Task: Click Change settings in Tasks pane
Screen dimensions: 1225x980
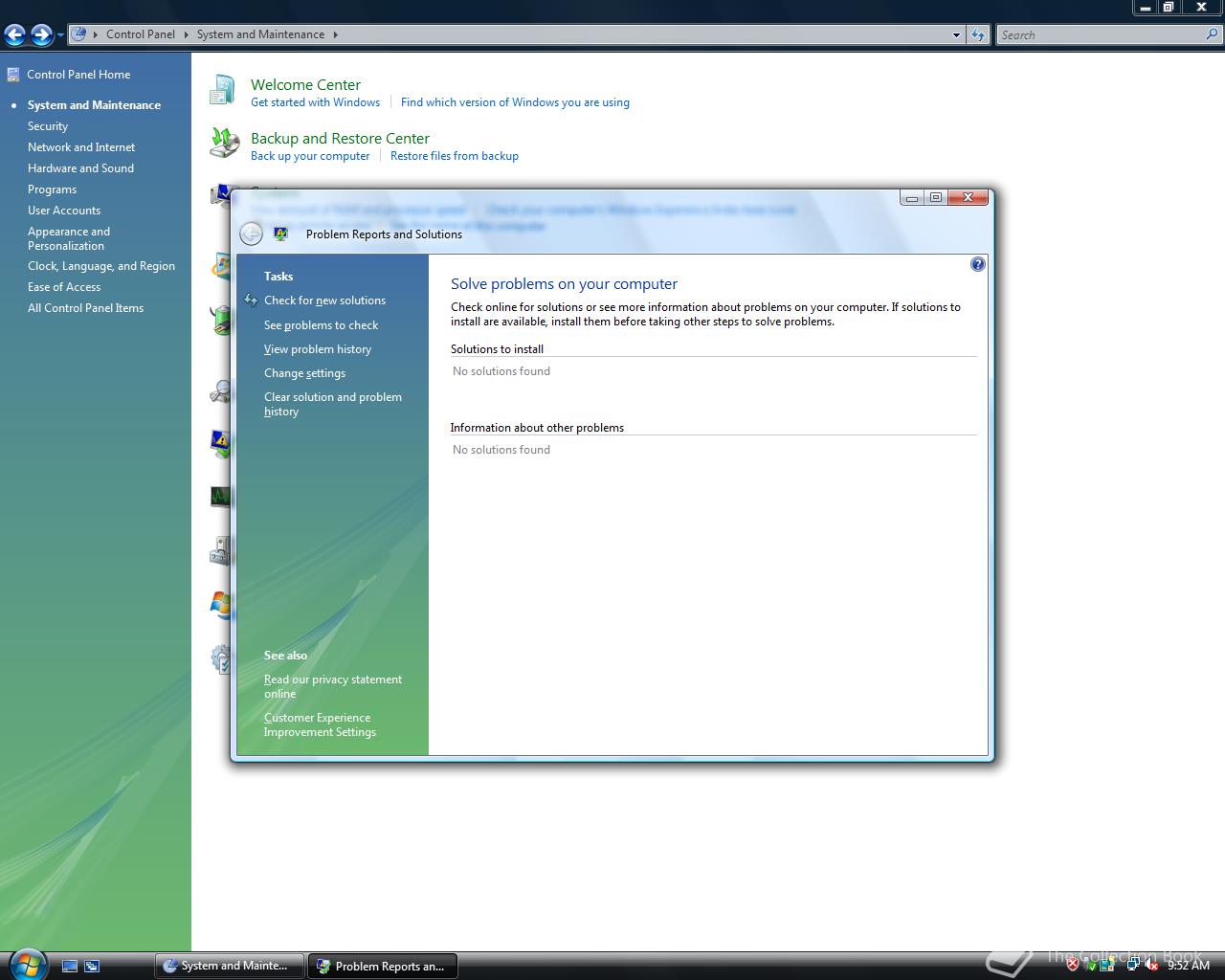Action: pyautogui.click(x=304, y=373)
